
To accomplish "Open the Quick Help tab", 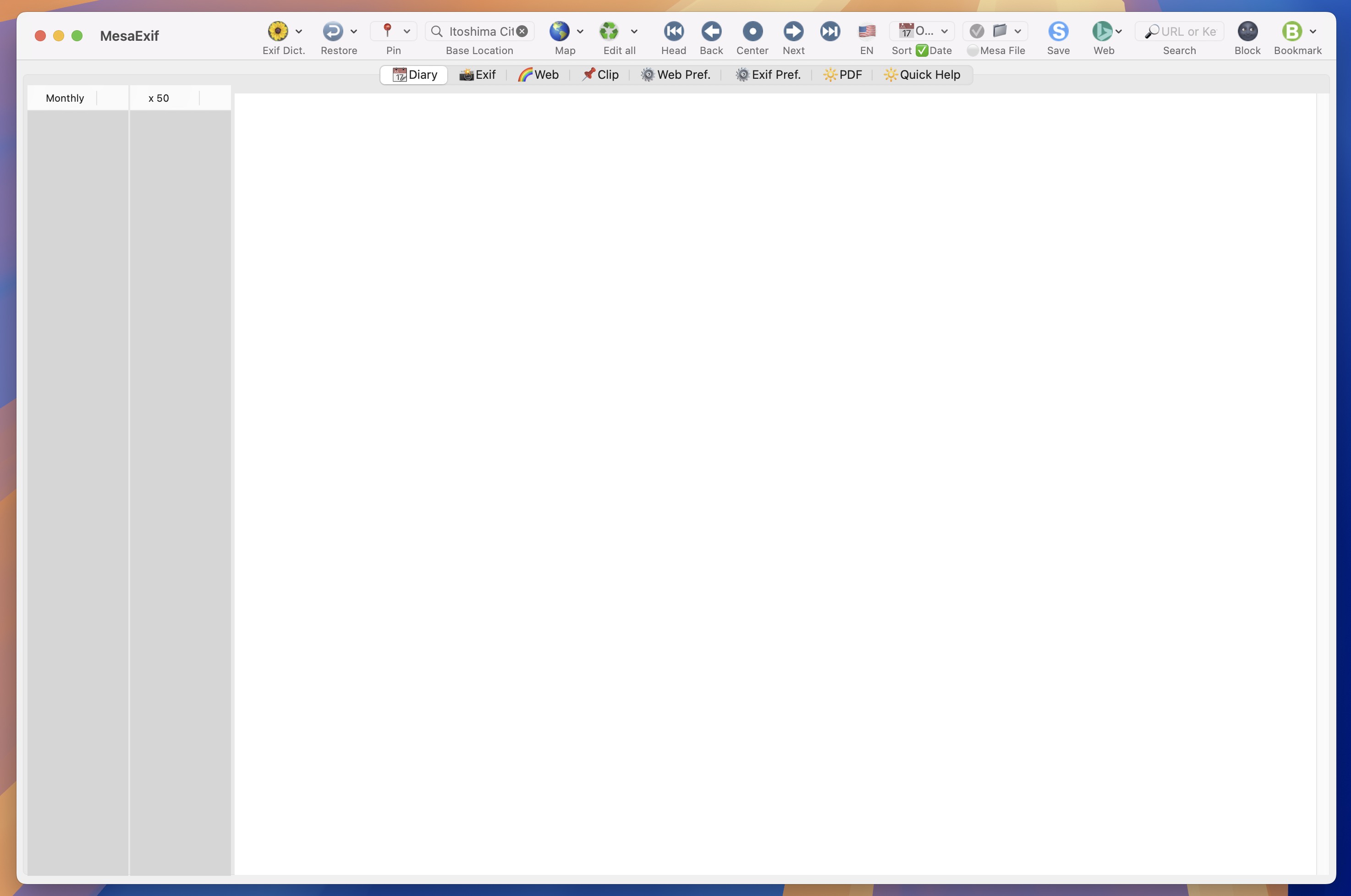I will click(x=922, y=75).
